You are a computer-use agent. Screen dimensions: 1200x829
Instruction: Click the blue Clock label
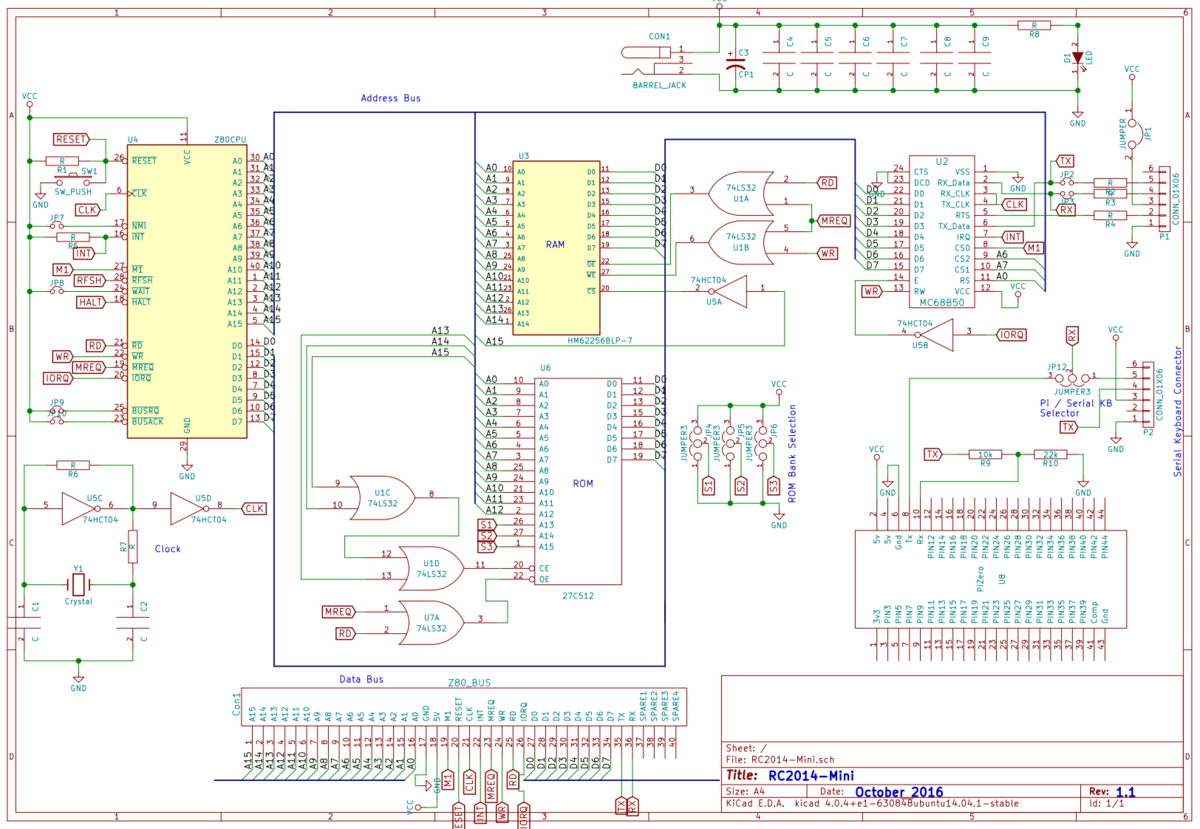tap(168, 548)
